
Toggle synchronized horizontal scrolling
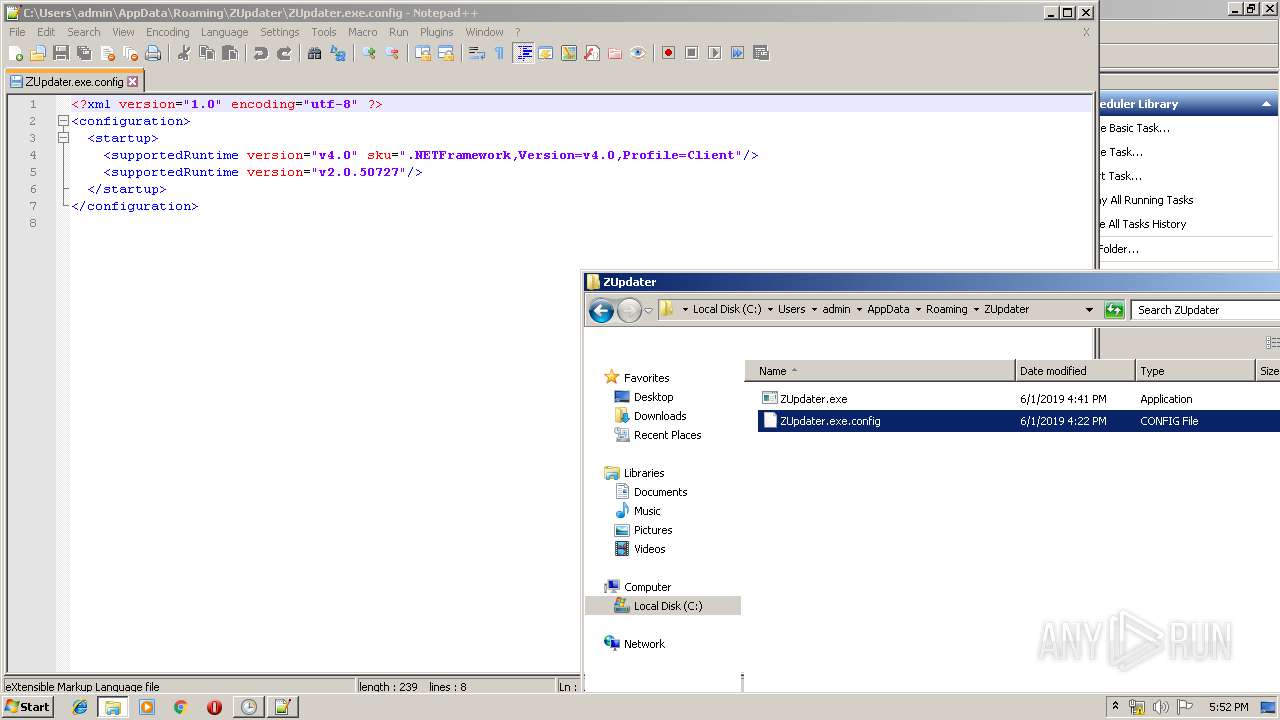(x=446, y=53)
